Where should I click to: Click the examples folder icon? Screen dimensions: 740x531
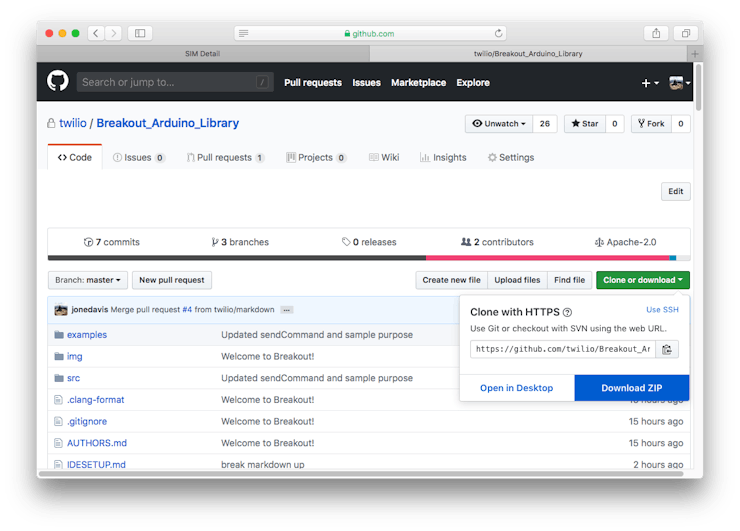pos(59,335)
